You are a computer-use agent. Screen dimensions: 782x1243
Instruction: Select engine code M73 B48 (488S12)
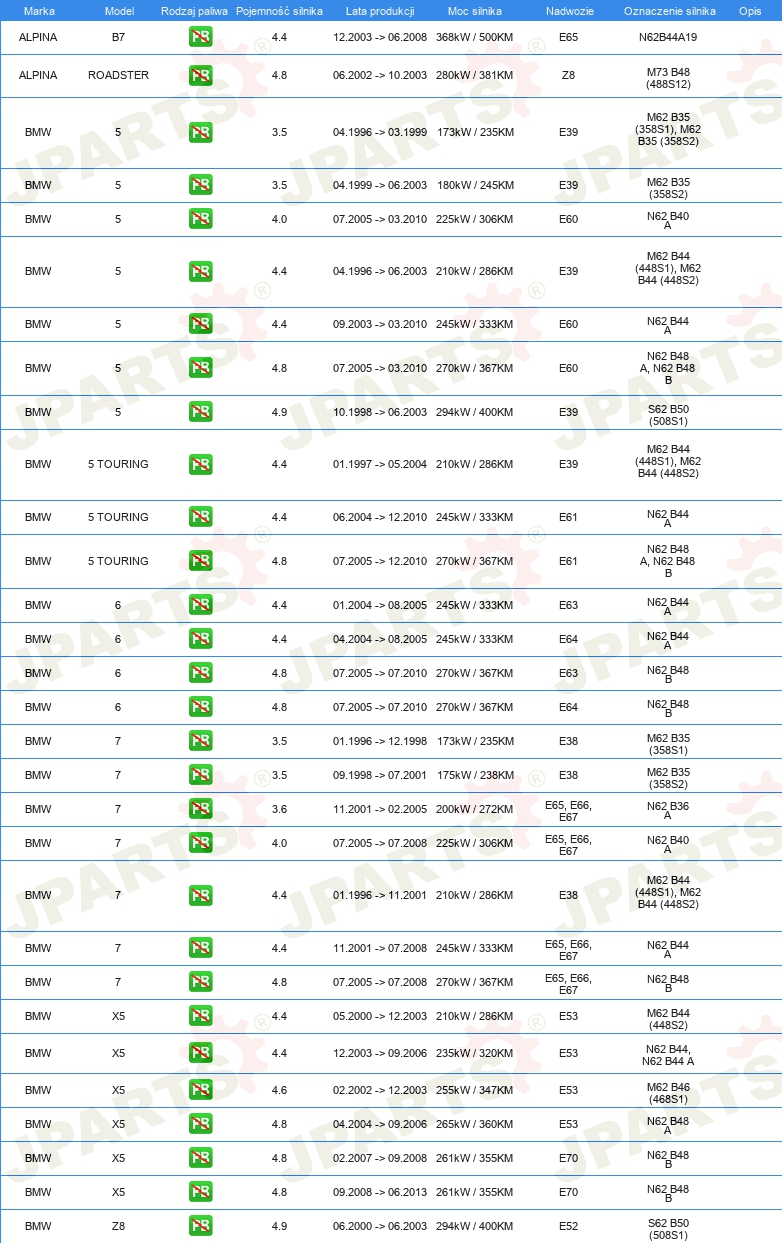(x=668, y=78)
